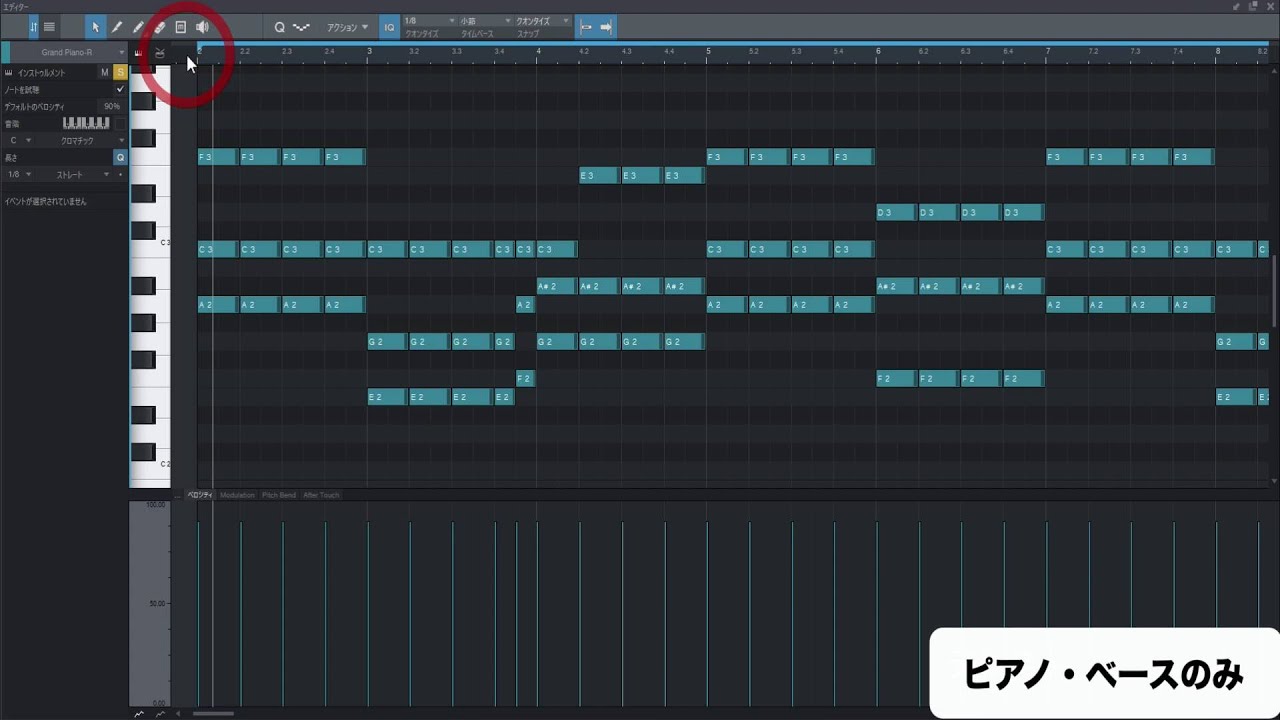Click the humanize wave icon beside Q
This screenshot has height=720, width=1280.
(301, 27)
